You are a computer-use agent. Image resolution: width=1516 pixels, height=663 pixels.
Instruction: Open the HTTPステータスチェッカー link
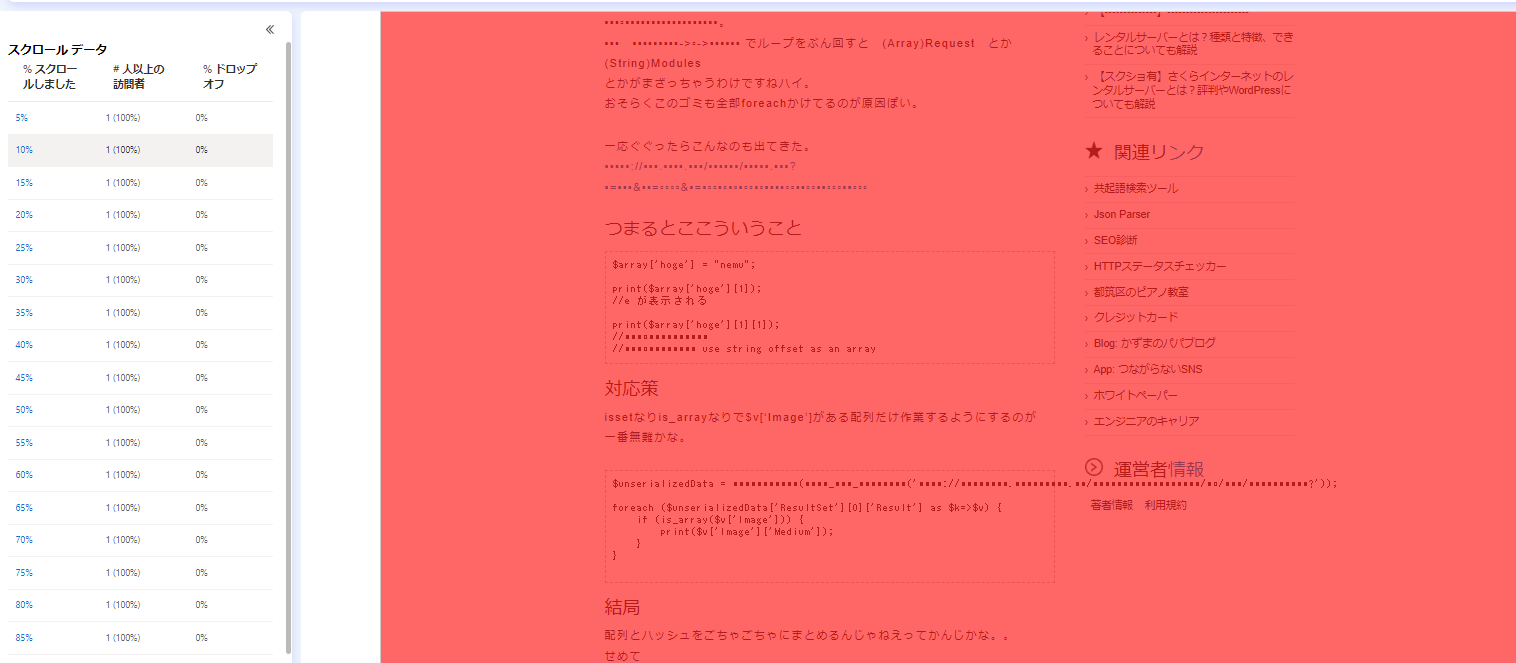click(x=1159, y=266)
